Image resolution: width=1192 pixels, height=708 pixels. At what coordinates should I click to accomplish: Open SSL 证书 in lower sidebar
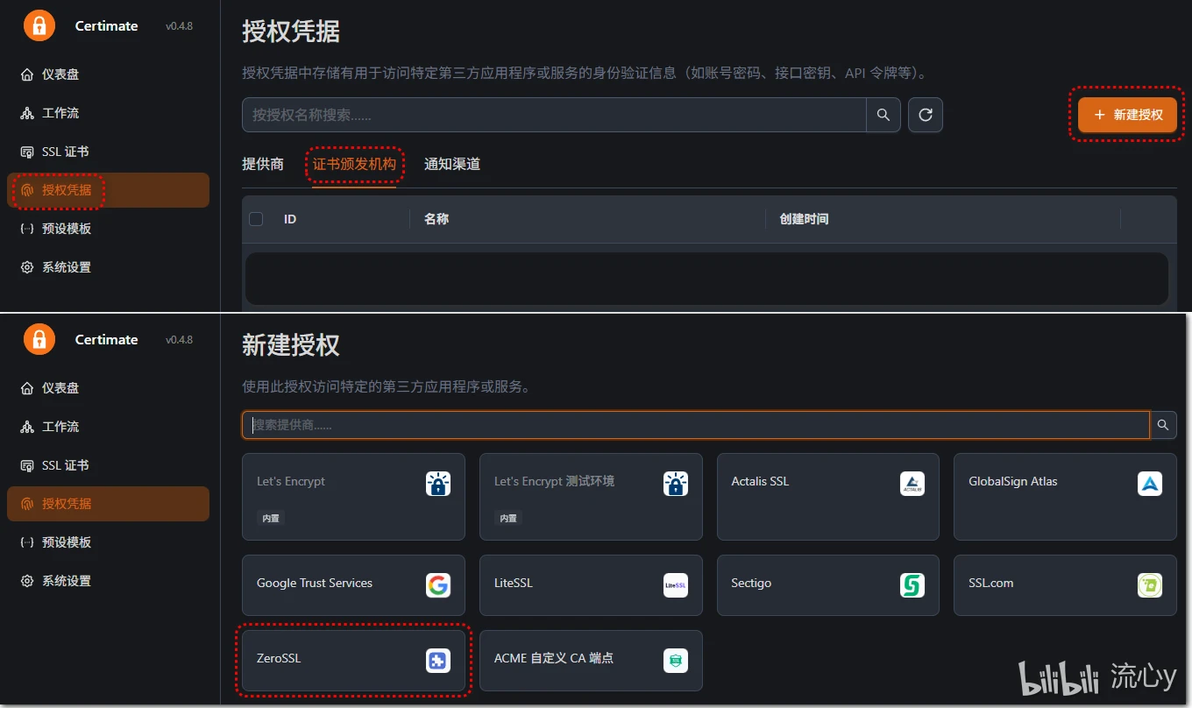[x=108, y=465]
